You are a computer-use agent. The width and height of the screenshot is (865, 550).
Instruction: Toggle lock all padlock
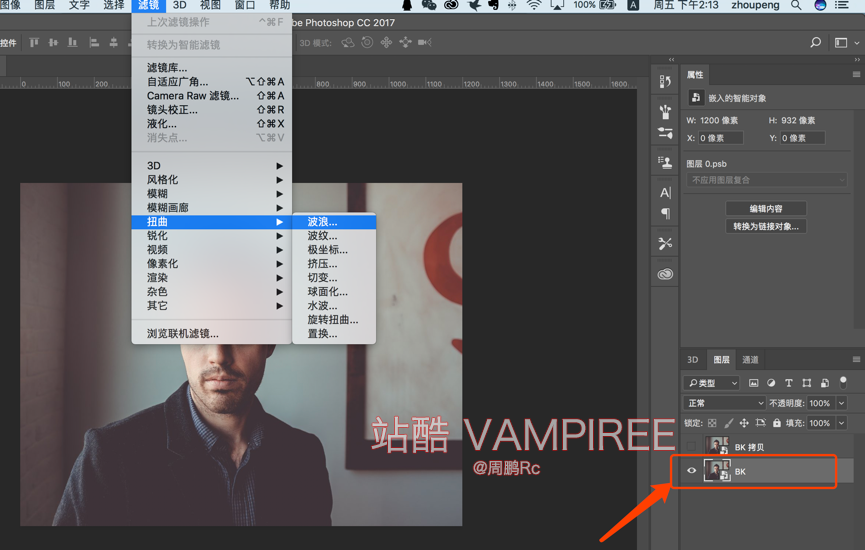(x=777, y=423)
